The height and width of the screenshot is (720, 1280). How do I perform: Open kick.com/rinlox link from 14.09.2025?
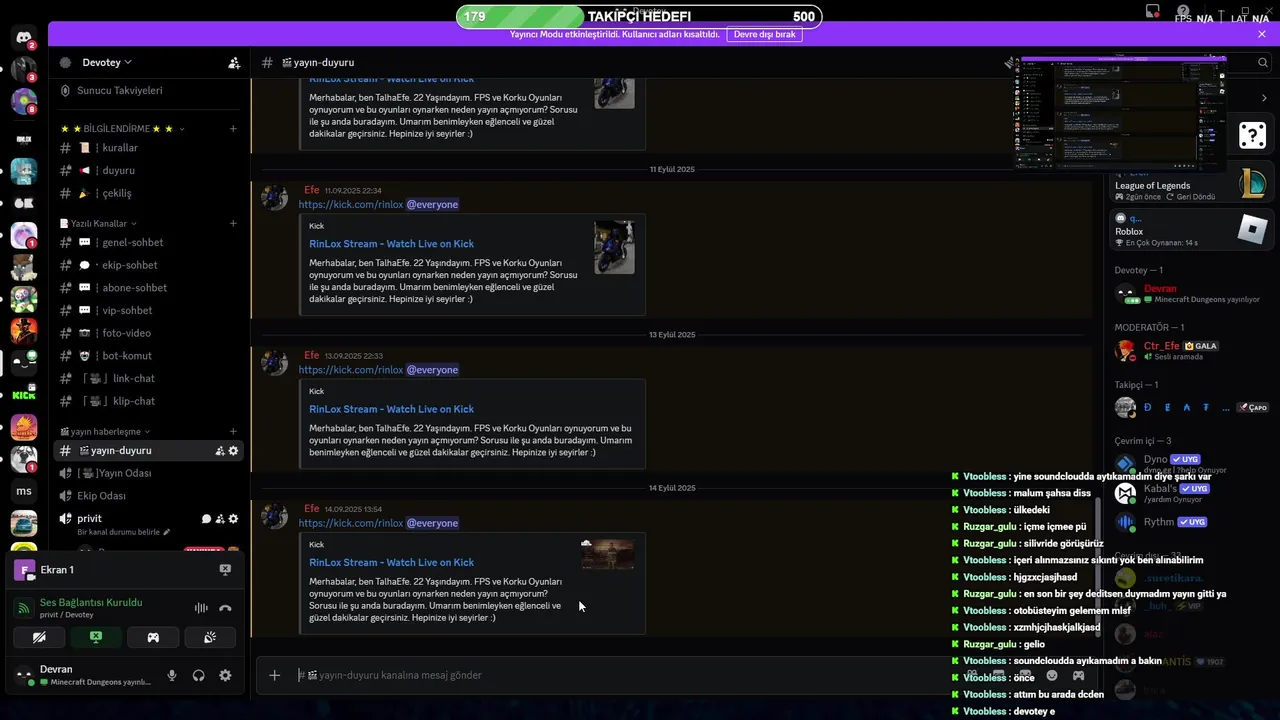tap(351, 523)
